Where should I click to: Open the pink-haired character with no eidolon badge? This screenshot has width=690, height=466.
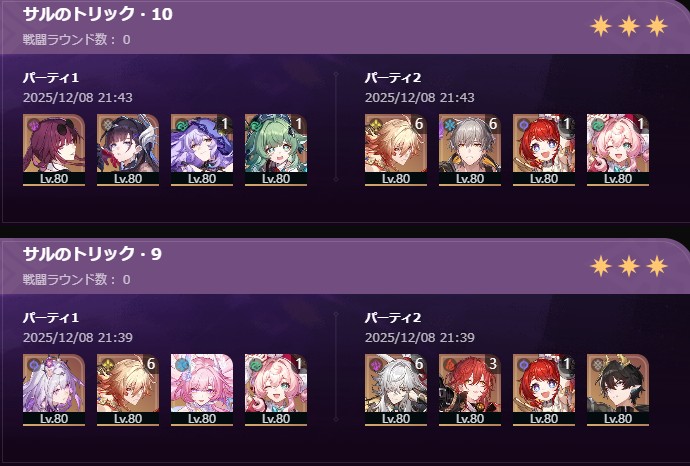tap(202, 389)
